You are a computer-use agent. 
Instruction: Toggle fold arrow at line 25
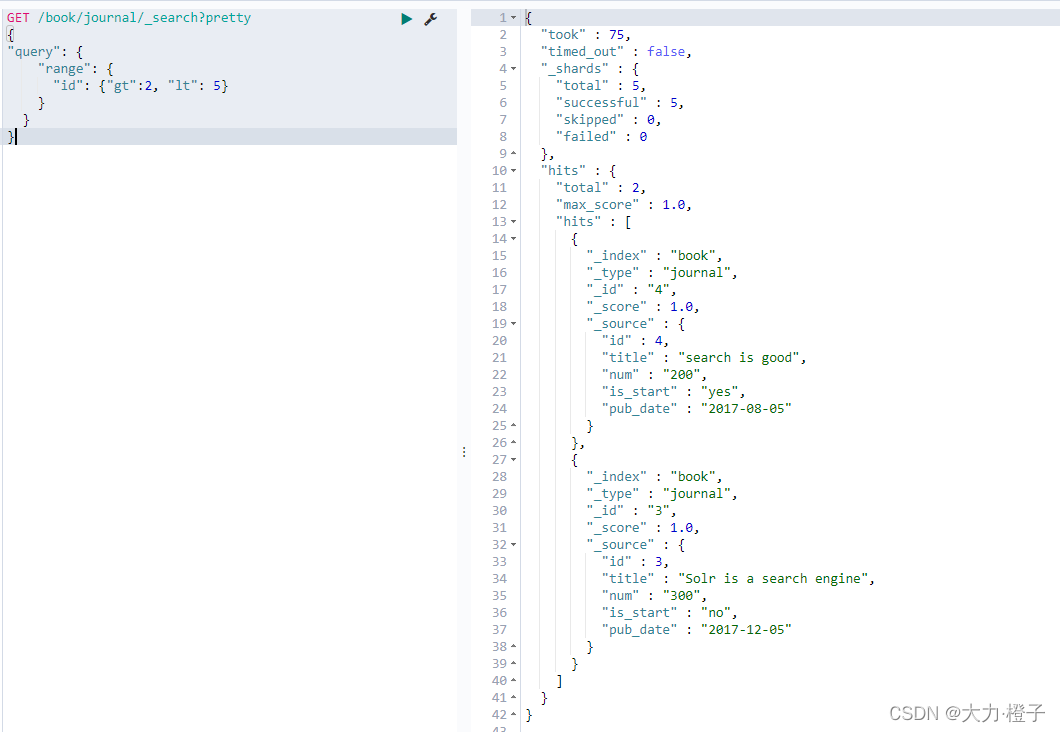coord(514,426)
